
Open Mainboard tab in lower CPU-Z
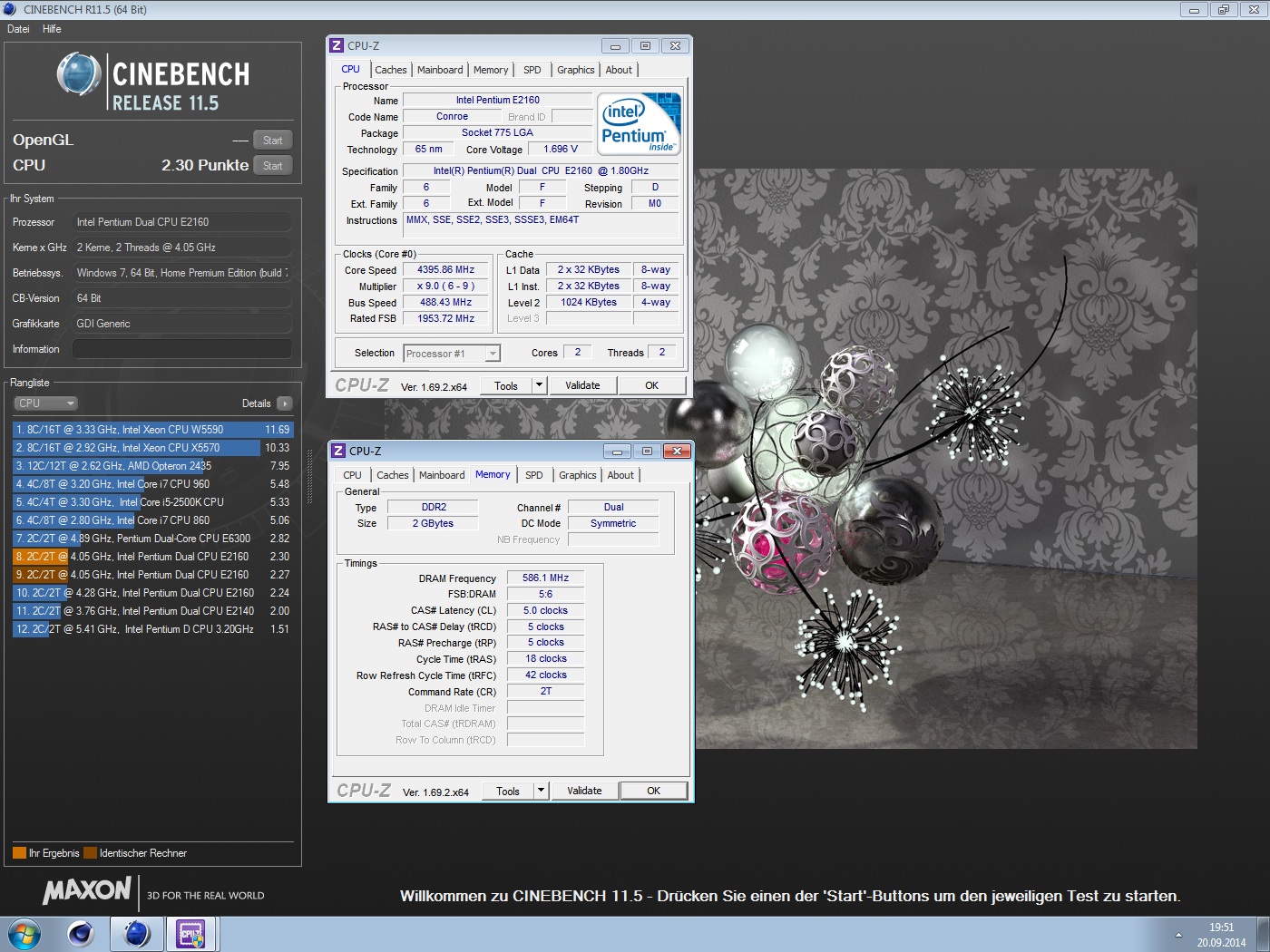[x=442, y=475]
